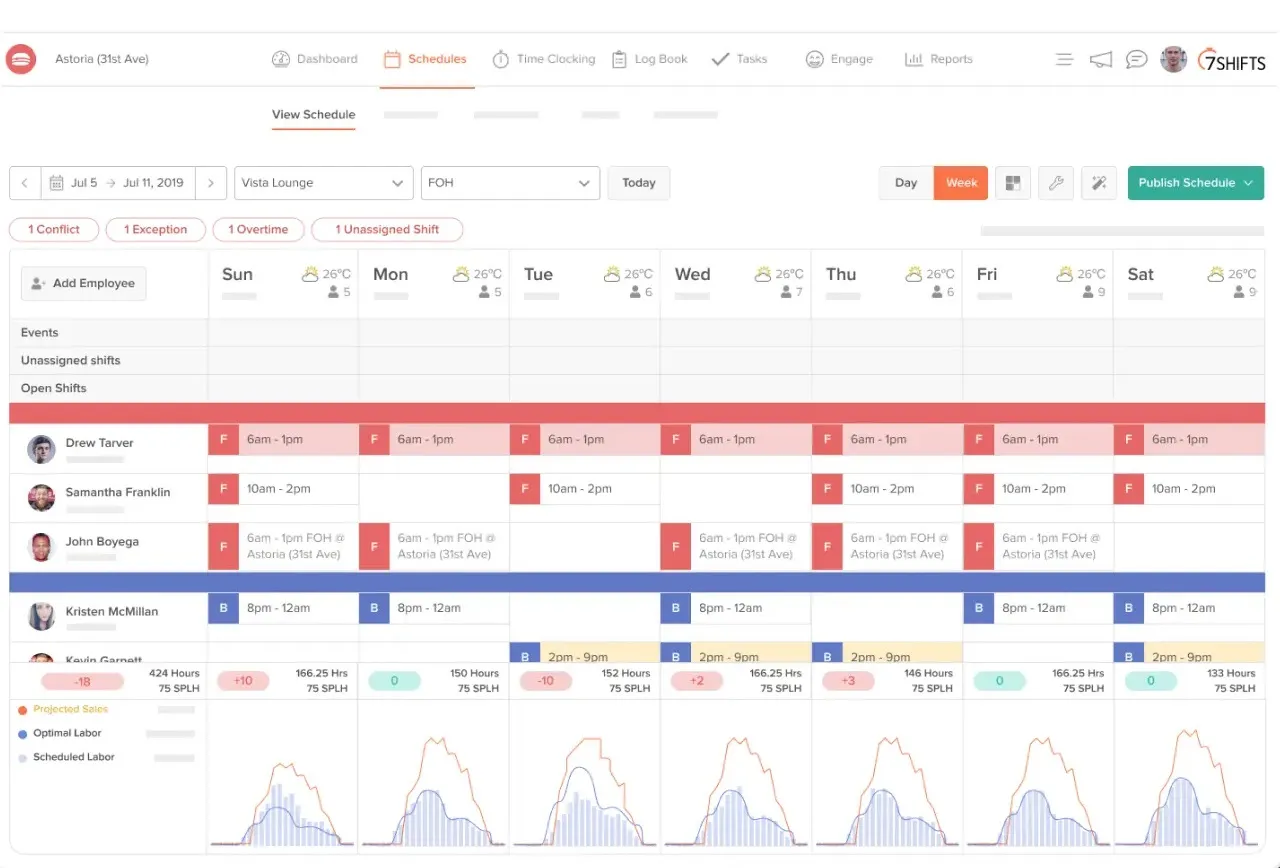Click the Open Shifts row label
The width and height of the screenshot is (1280, 868).
coord(54,389)
